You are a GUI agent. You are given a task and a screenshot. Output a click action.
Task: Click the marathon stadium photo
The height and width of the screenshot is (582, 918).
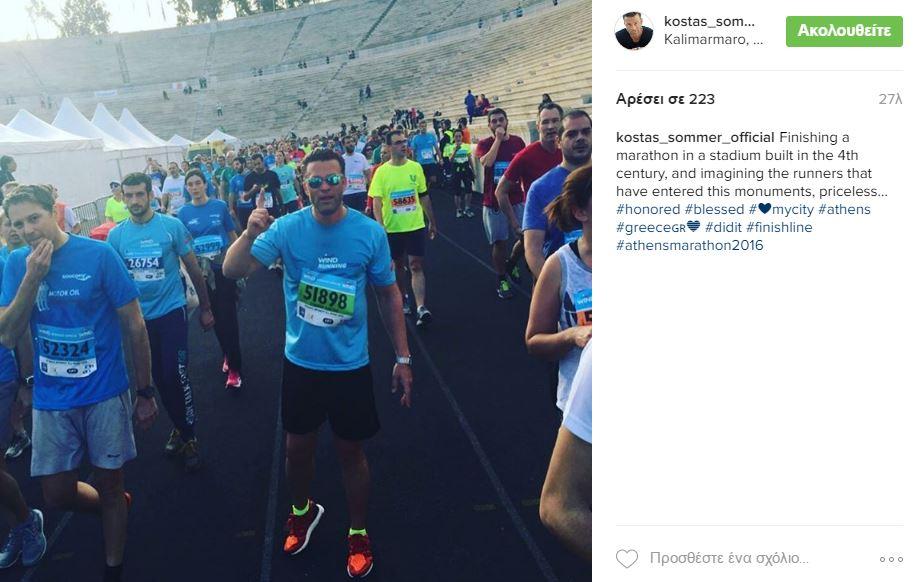pos(296,291)
